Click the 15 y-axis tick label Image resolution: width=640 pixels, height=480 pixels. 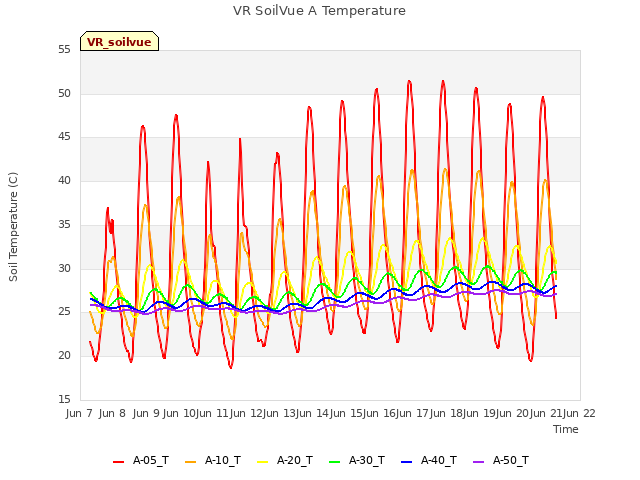pyautogui.click(x=64, y=399)
